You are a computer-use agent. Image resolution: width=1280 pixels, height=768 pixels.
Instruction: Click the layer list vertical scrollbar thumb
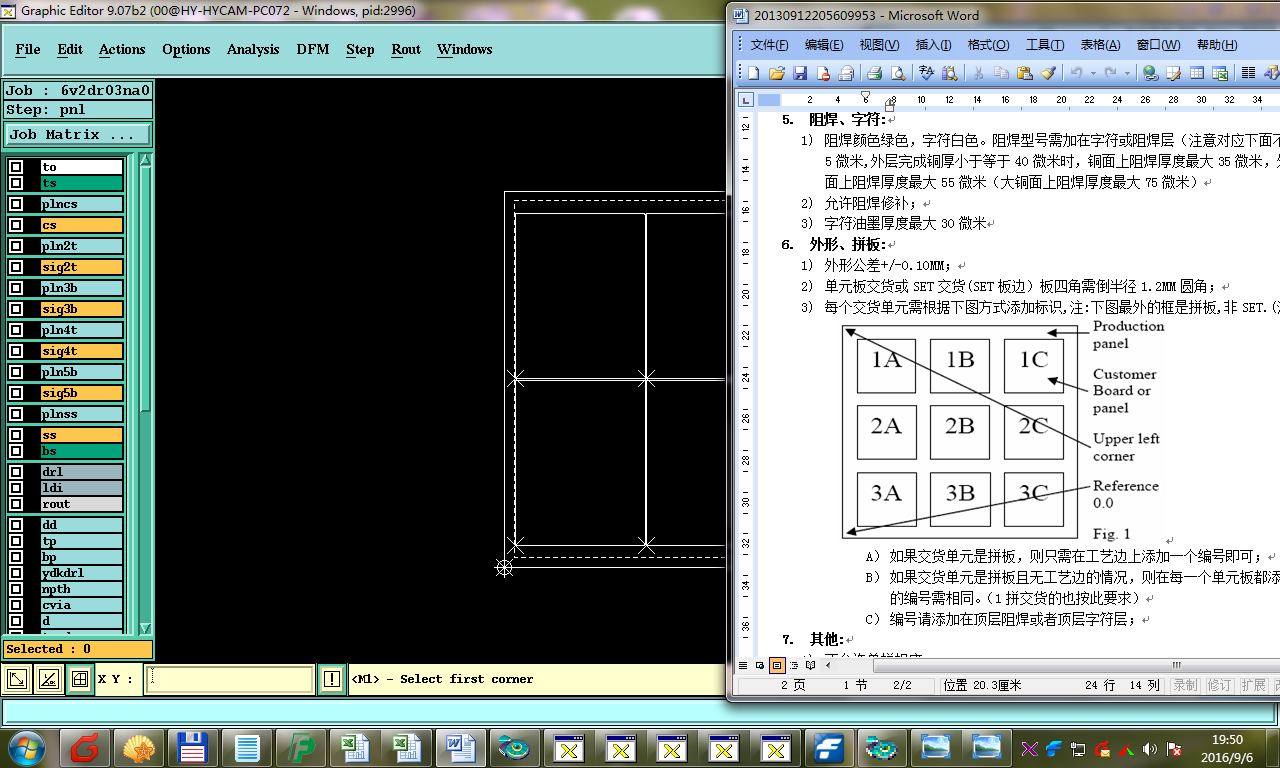(145, 289)
